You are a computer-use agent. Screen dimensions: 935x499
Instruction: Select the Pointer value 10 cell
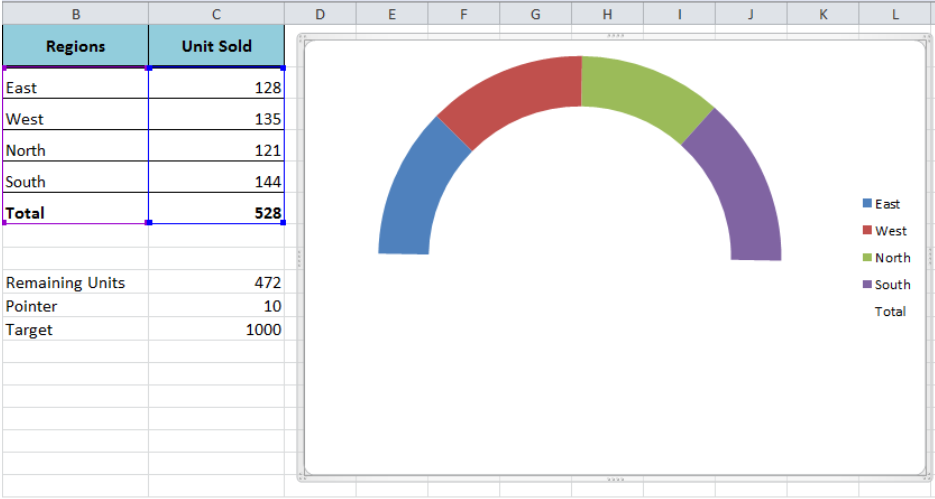(x=216, y=305)
